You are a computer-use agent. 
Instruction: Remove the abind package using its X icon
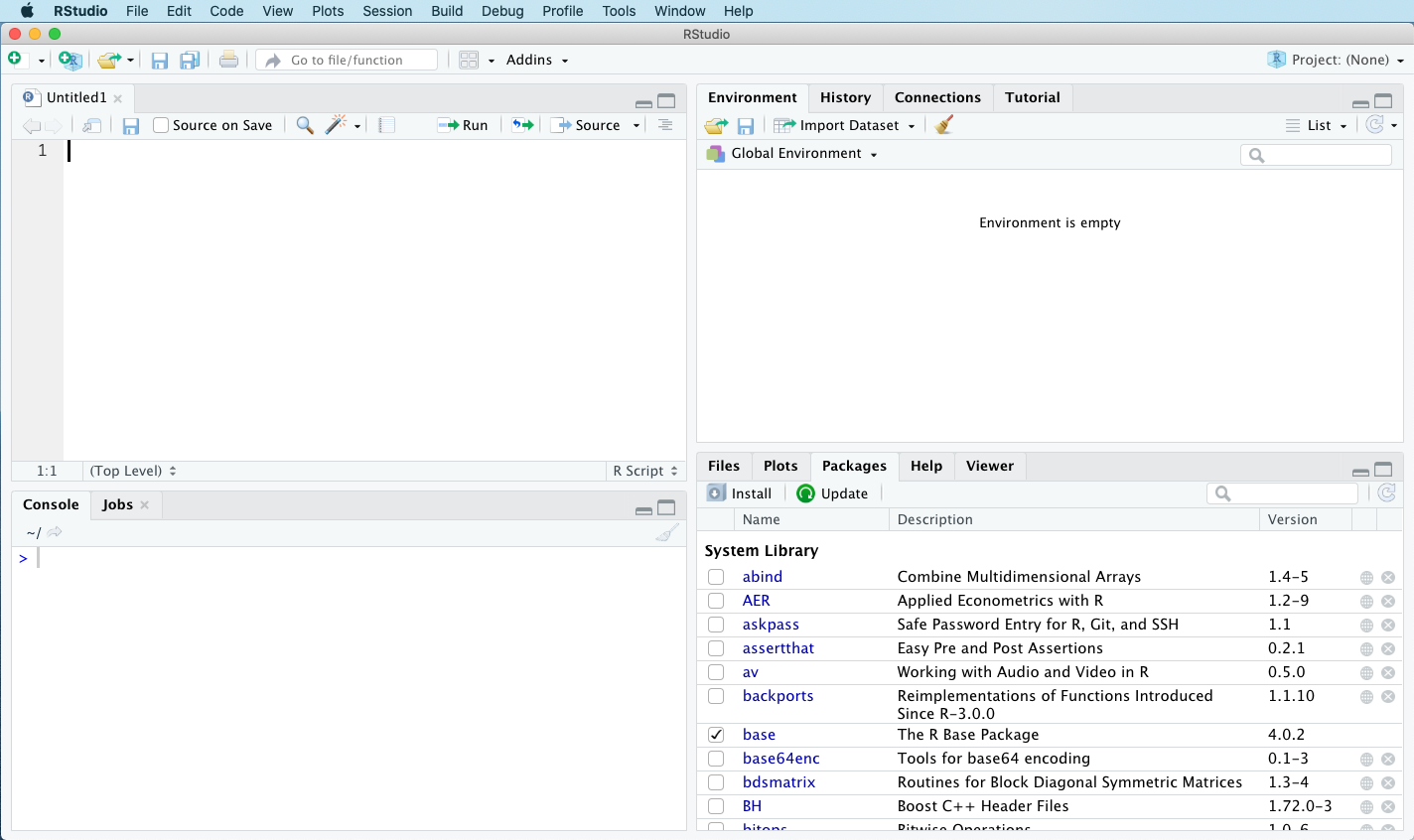[x=1388, y=577]
